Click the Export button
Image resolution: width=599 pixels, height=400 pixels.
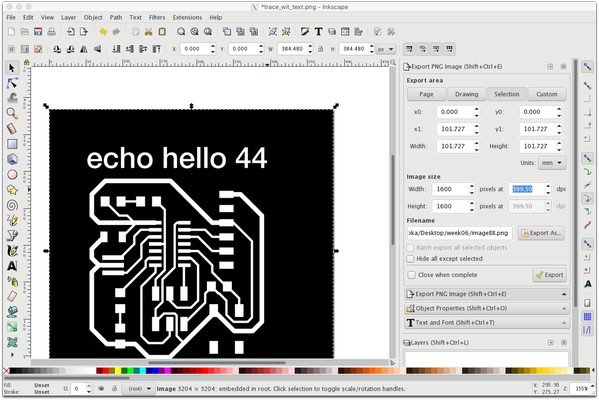pos(549,275)
